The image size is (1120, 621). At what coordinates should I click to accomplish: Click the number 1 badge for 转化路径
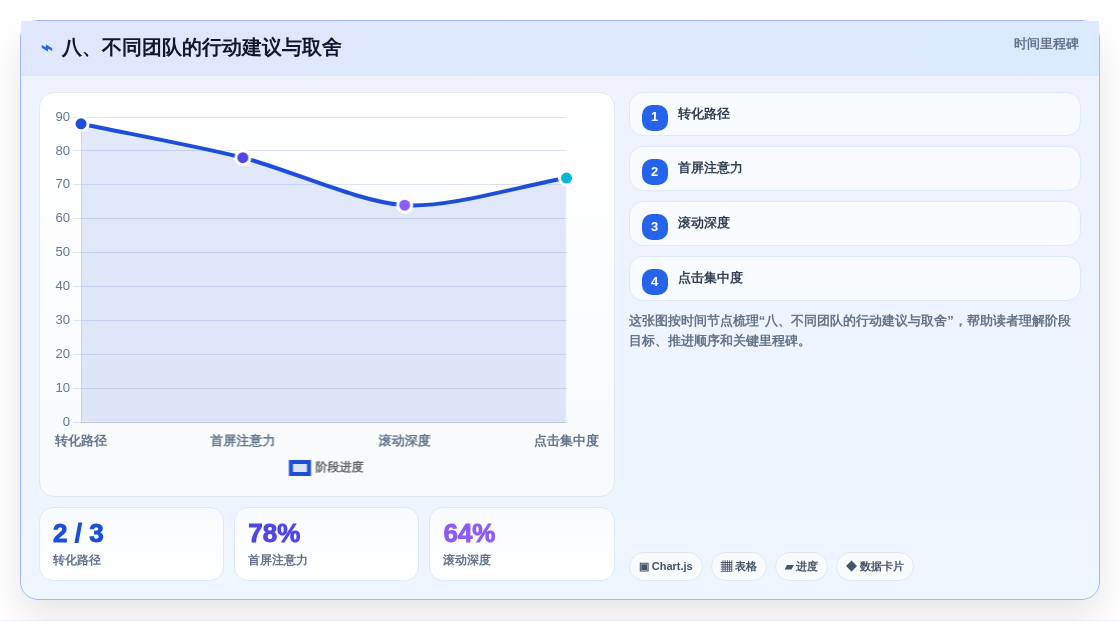pos(654,117)
